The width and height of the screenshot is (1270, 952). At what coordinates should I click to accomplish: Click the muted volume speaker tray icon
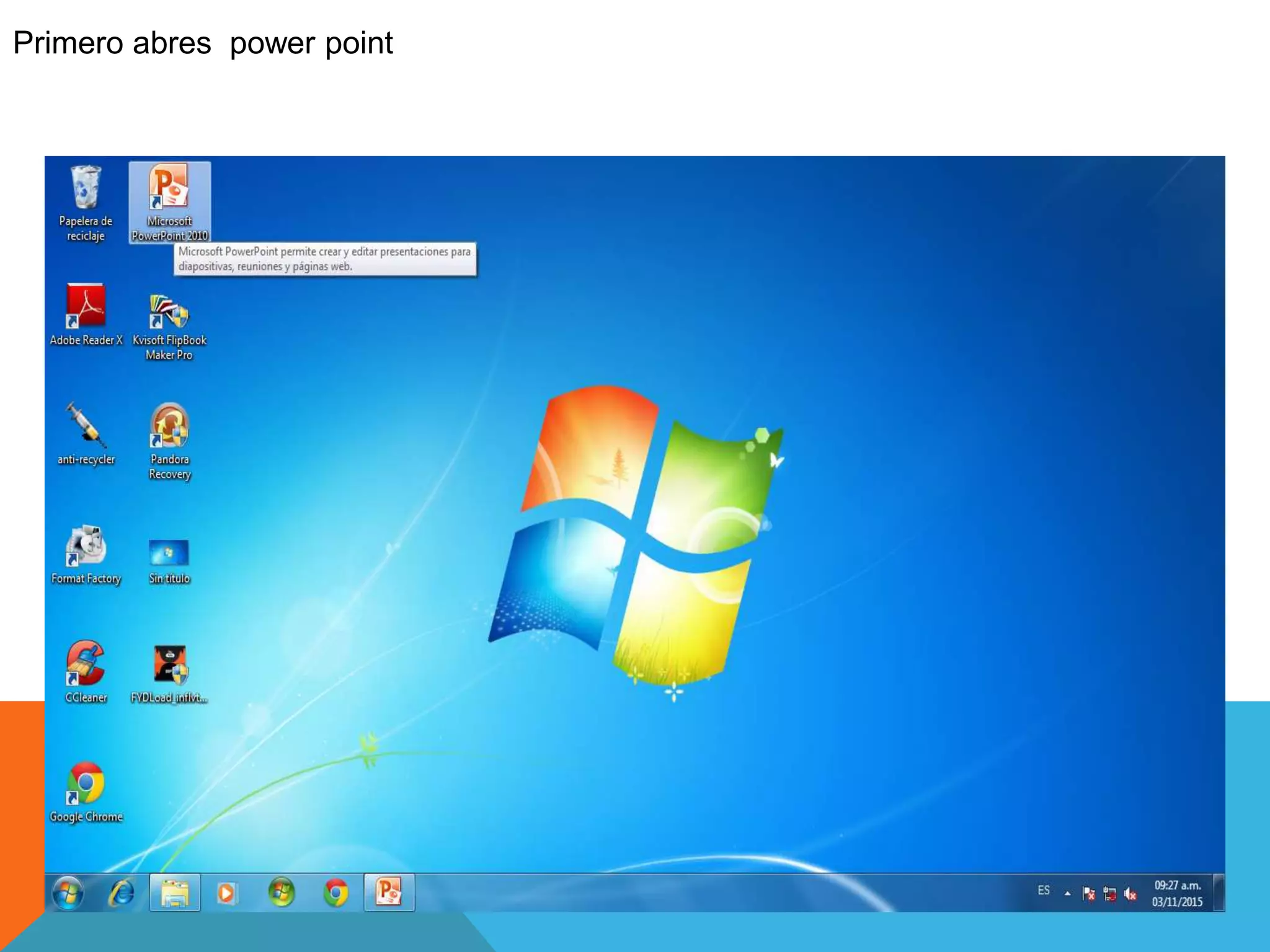pyautogui.click(x=1130, y=894)
